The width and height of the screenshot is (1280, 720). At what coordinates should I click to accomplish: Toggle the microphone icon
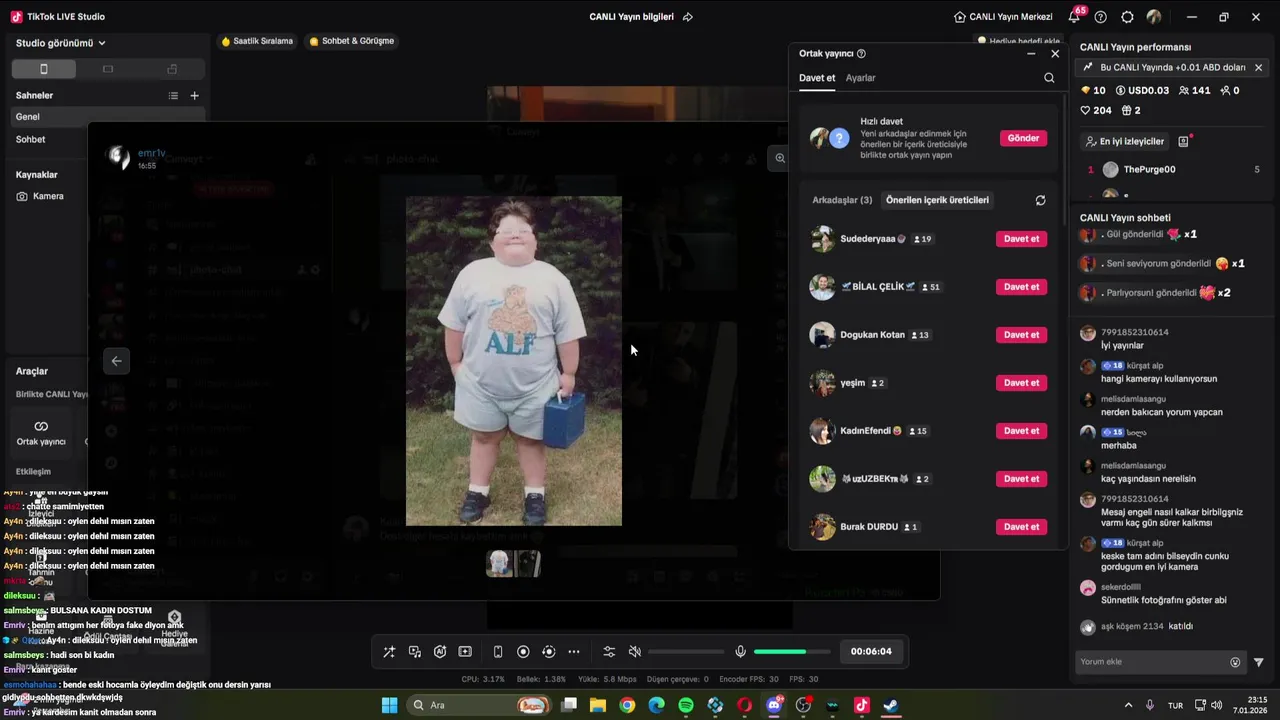click(x=740, y=652)
